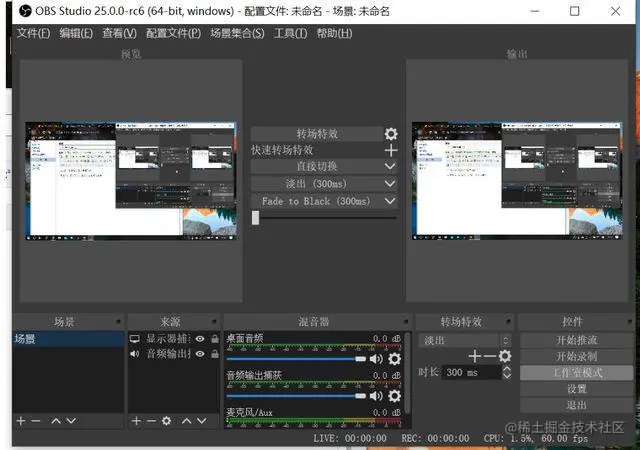640x450 pixels.
Task: Mute the 音频输出捕获 mixer channel
Action: point(376,396)
